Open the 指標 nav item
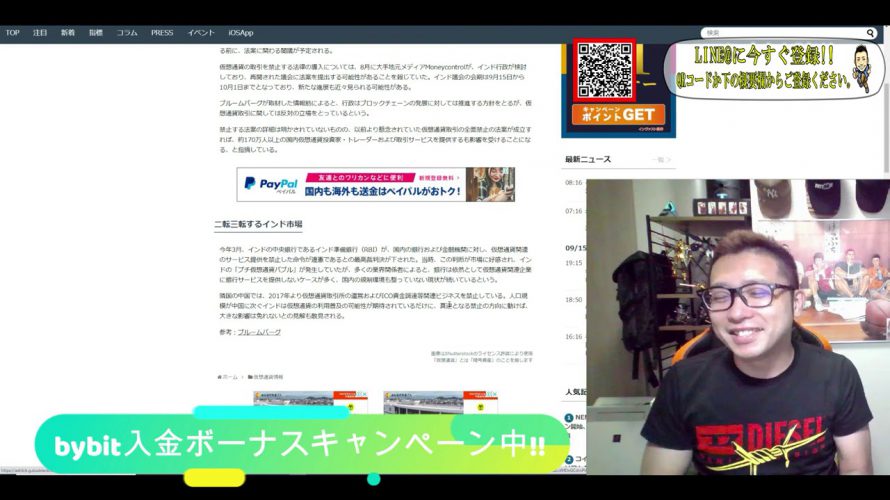This screenshot has width=890, height=500. coord(95,33)
